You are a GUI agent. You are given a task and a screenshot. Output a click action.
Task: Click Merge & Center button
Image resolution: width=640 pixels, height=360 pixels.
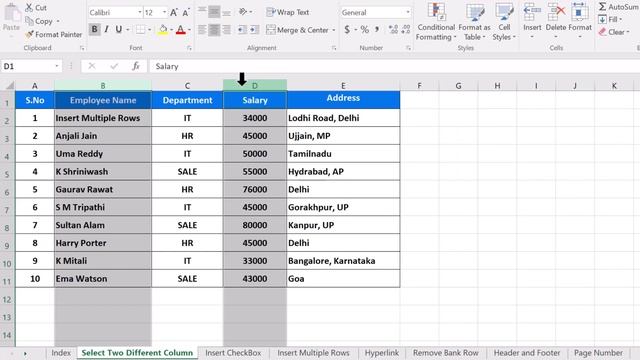(x=297, y=29)
